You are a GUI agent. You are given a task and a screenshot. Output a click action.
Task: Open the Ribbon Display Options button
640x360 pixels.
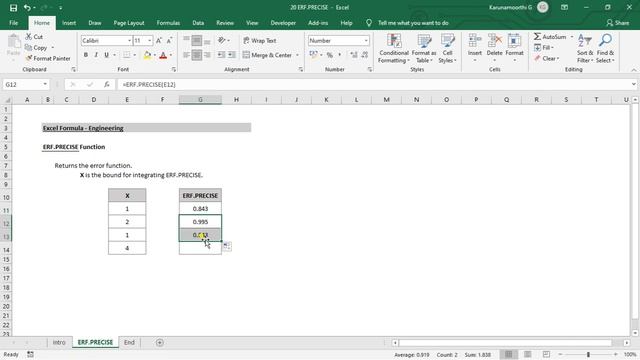[x=564, y=7]
